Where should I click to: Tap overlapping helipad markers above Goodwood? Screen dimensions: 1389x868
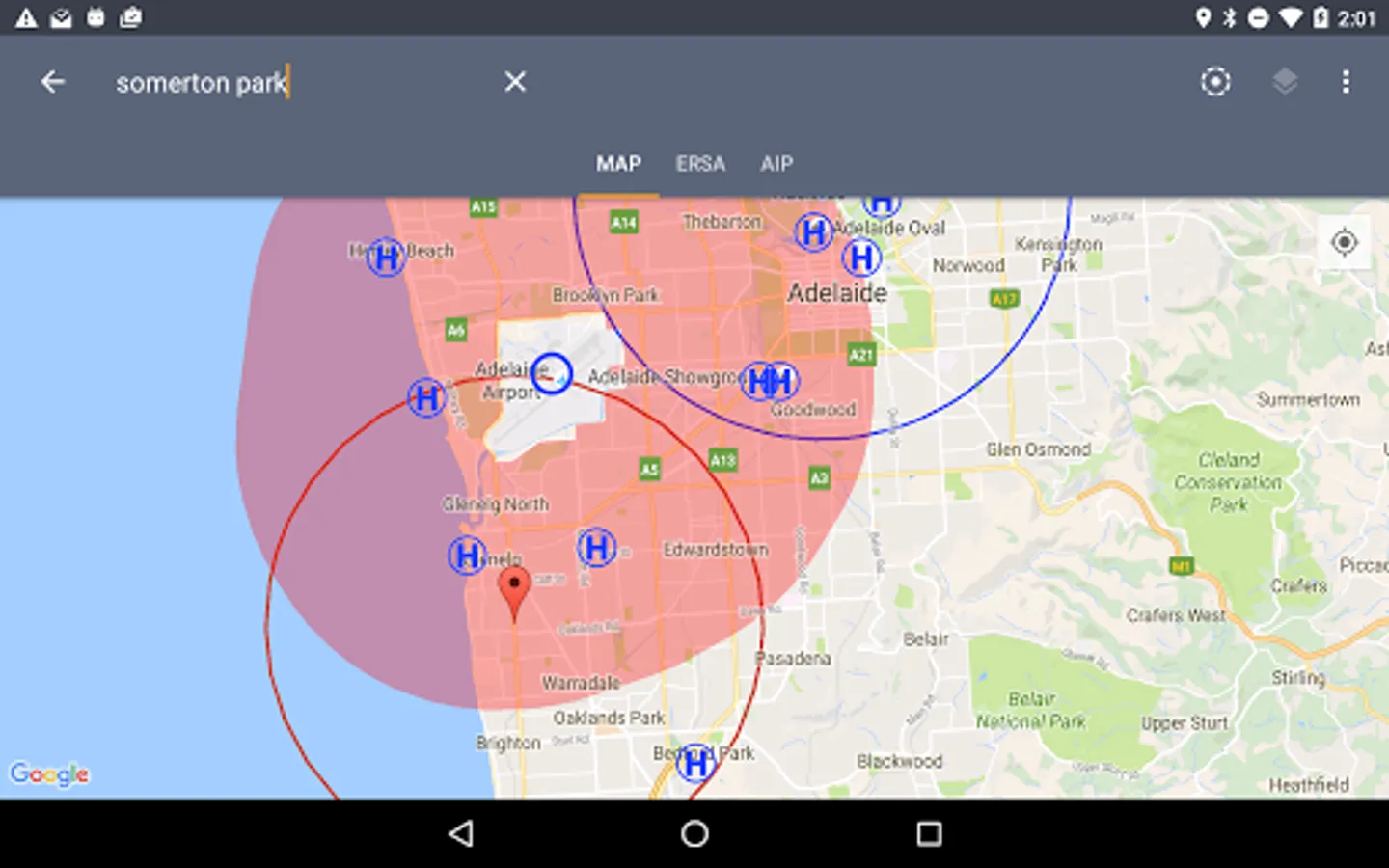point(770,382)
